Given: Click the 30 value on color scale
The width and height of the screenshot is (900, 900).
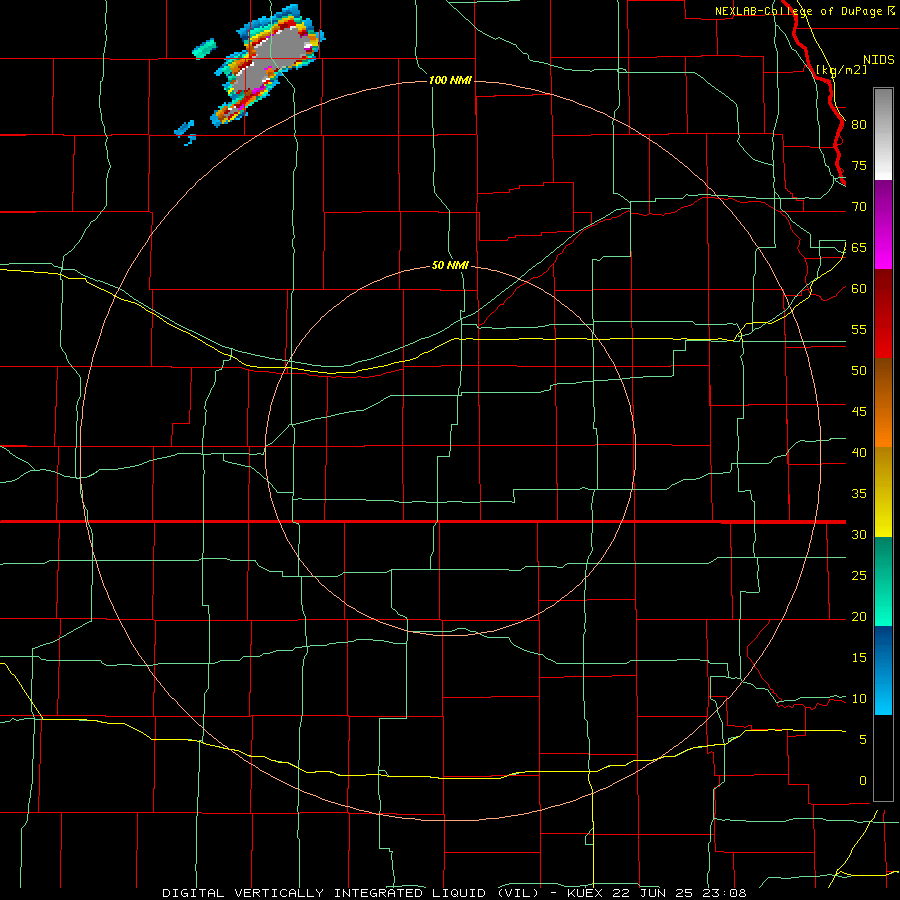Looking at the screenshot, I should tap(859, 534).
